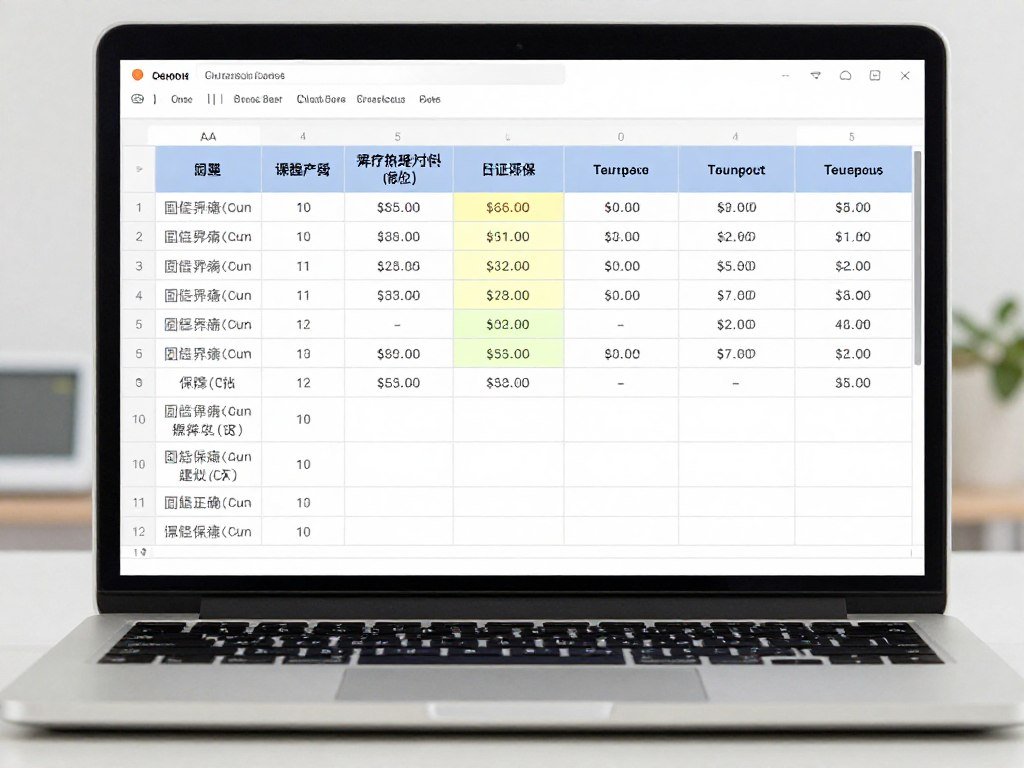Select row header 4
The width and height of the screenshot is (1024, 768).
pos(138,295)
